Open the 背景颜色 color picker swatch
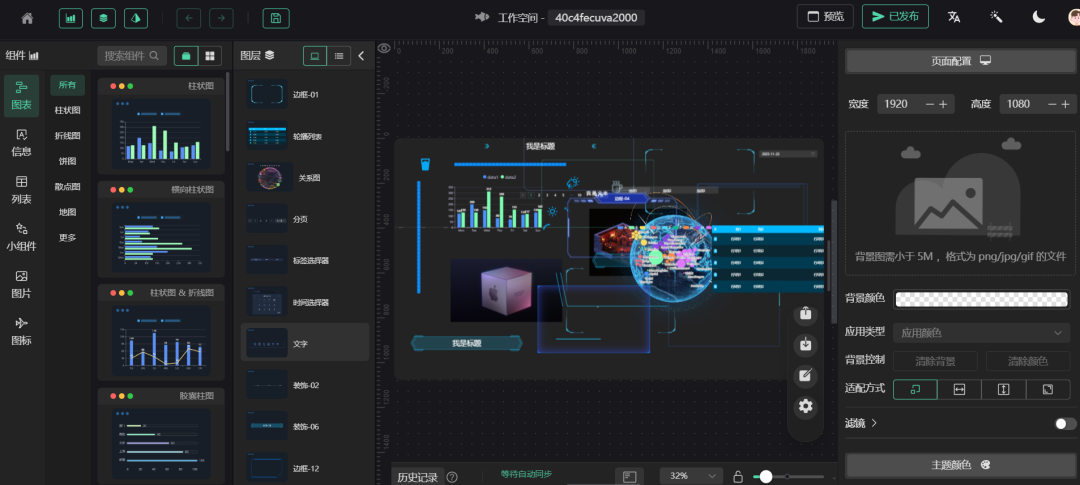 982,298
